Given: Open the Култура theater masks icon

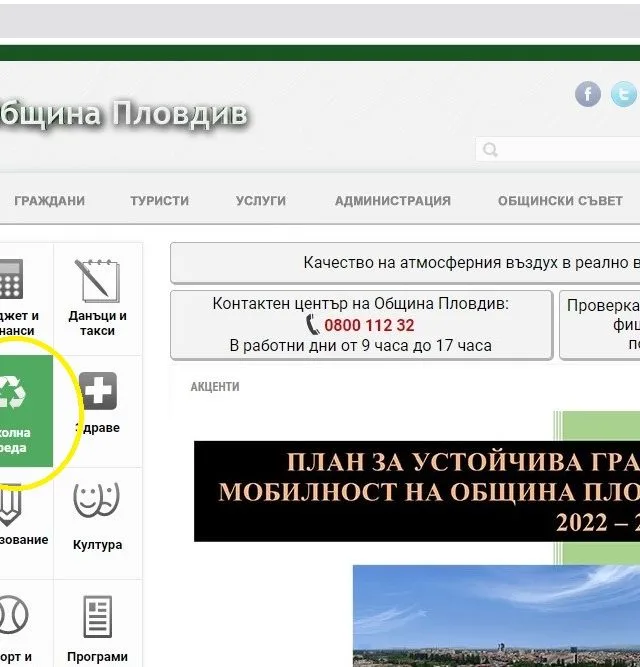Looking at the screenshot, I should (x=97, y=500).
